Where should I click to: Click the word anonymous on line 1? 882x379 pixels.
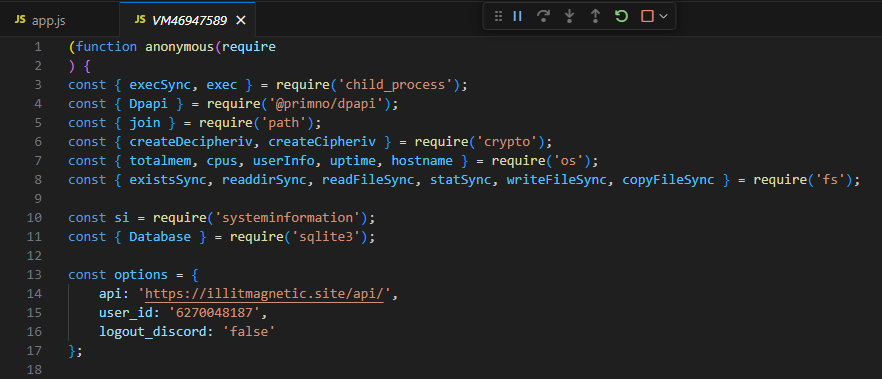click(179, 47)
